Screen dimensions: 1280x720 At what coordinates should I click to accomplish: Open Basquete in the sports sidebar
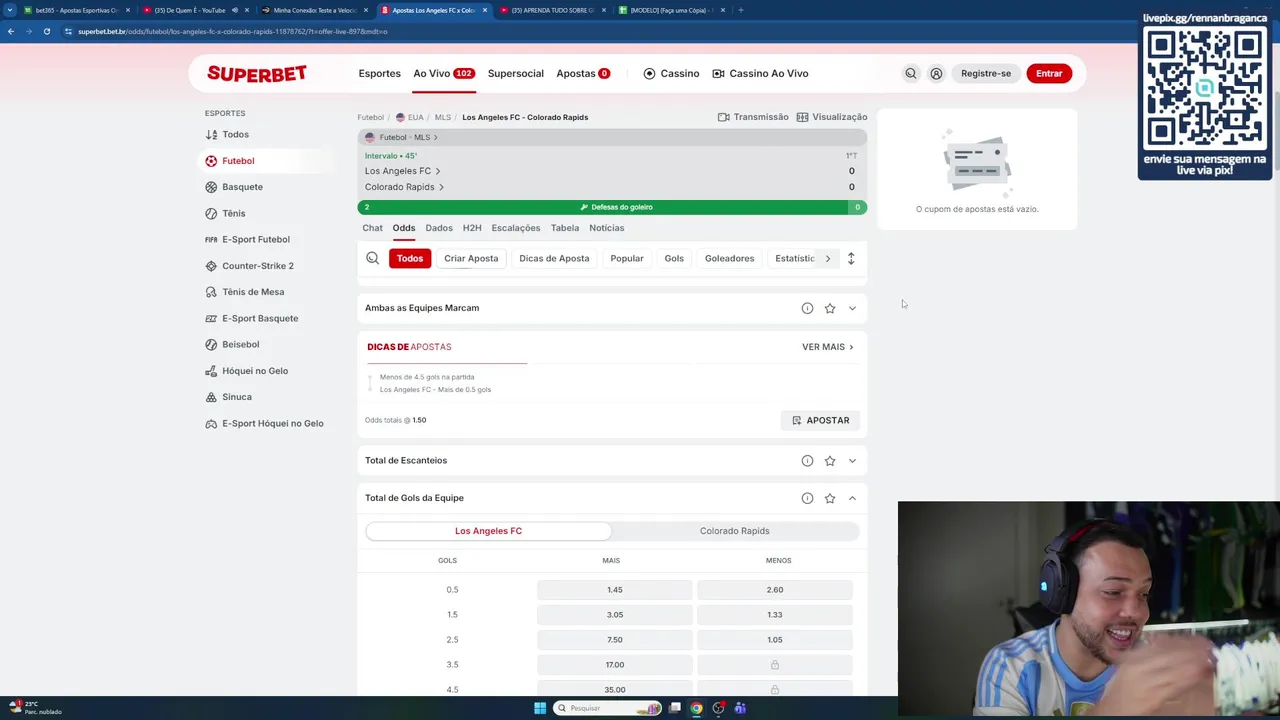tap(234, 187)
